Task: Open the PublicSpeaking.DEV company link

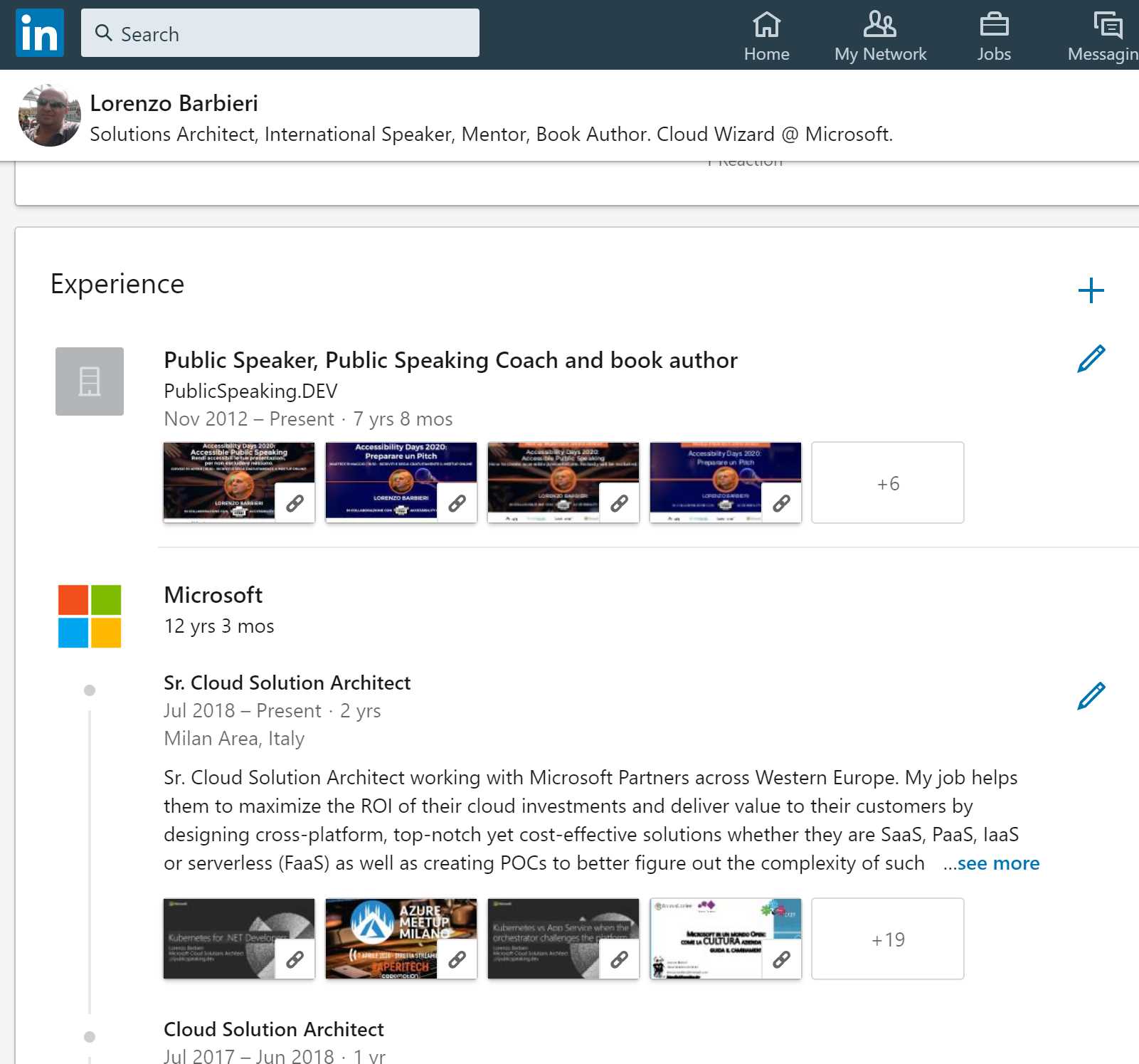Action: click(x=250, y=391)
